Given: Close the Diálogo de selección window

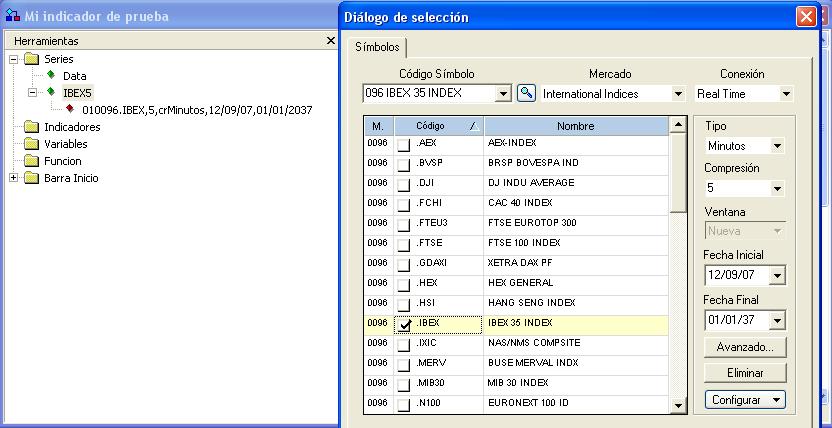Looking at the screenshot, I should pyautogui.click(x=806, y=17).
